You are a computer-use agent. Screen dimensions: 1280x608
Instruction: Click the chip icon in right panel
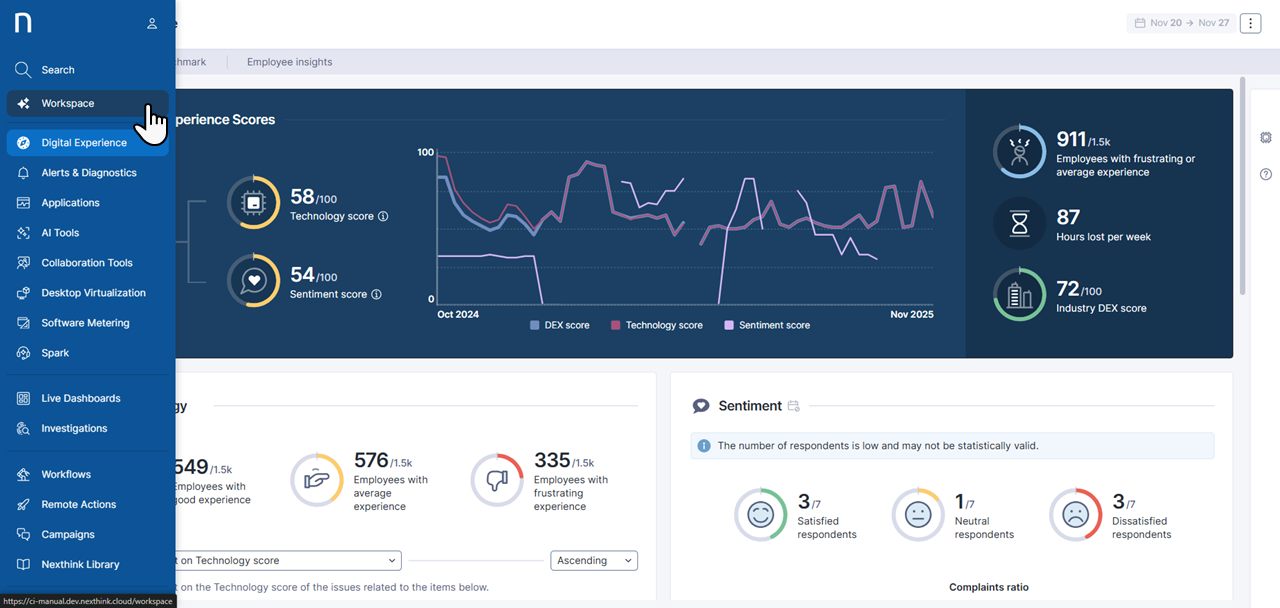click(x=1266, y=137)
